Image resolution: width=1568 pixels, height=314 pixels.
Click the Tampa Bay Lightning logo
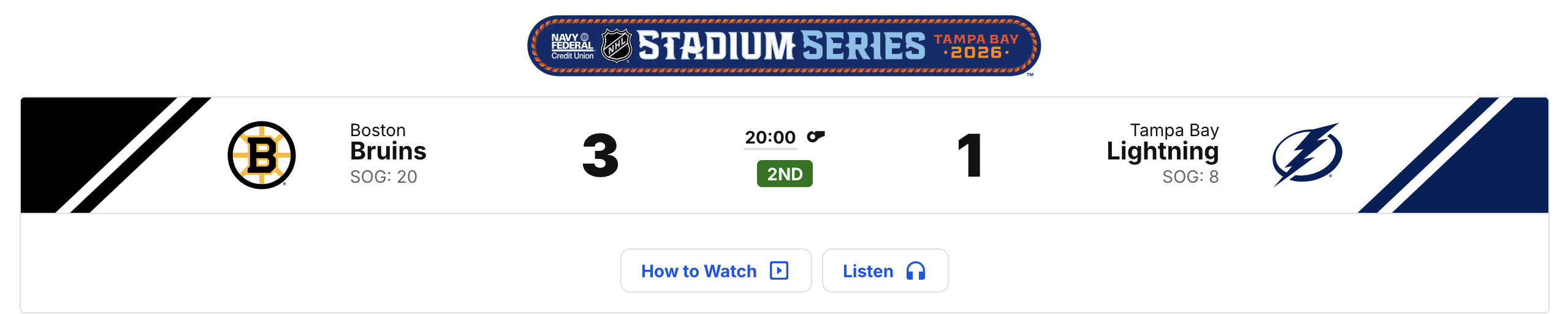click(1307, 154)
